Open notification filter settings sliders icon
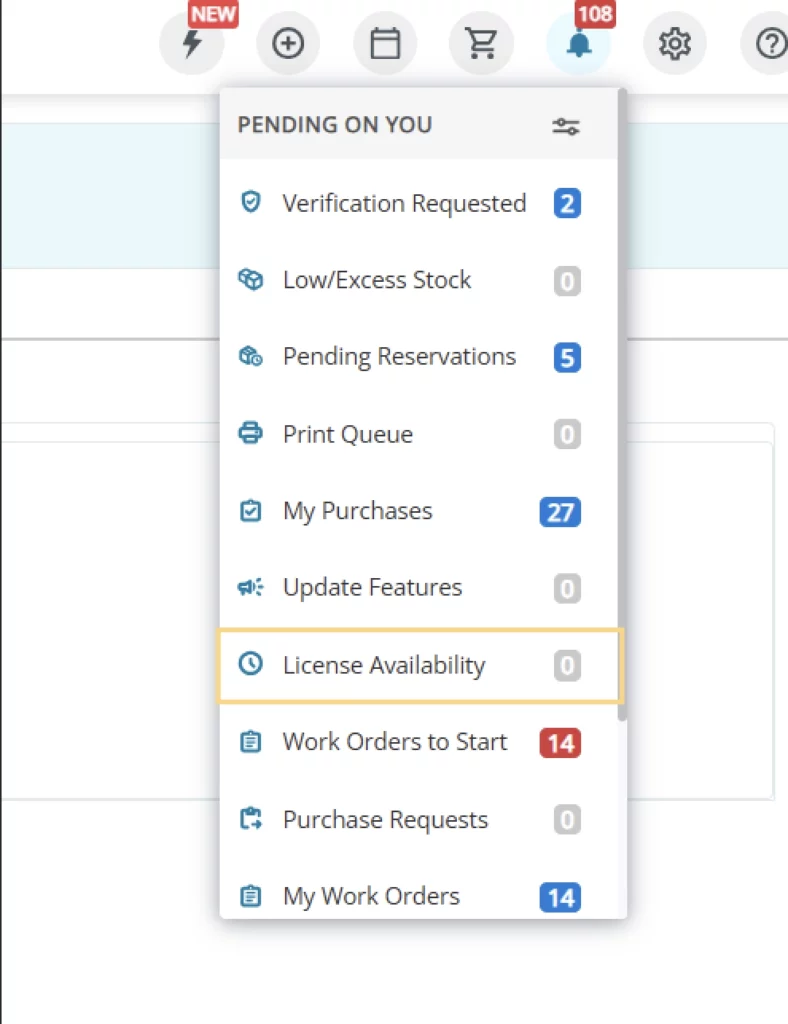Viewport: 788px width, 1024px height. 566,126
